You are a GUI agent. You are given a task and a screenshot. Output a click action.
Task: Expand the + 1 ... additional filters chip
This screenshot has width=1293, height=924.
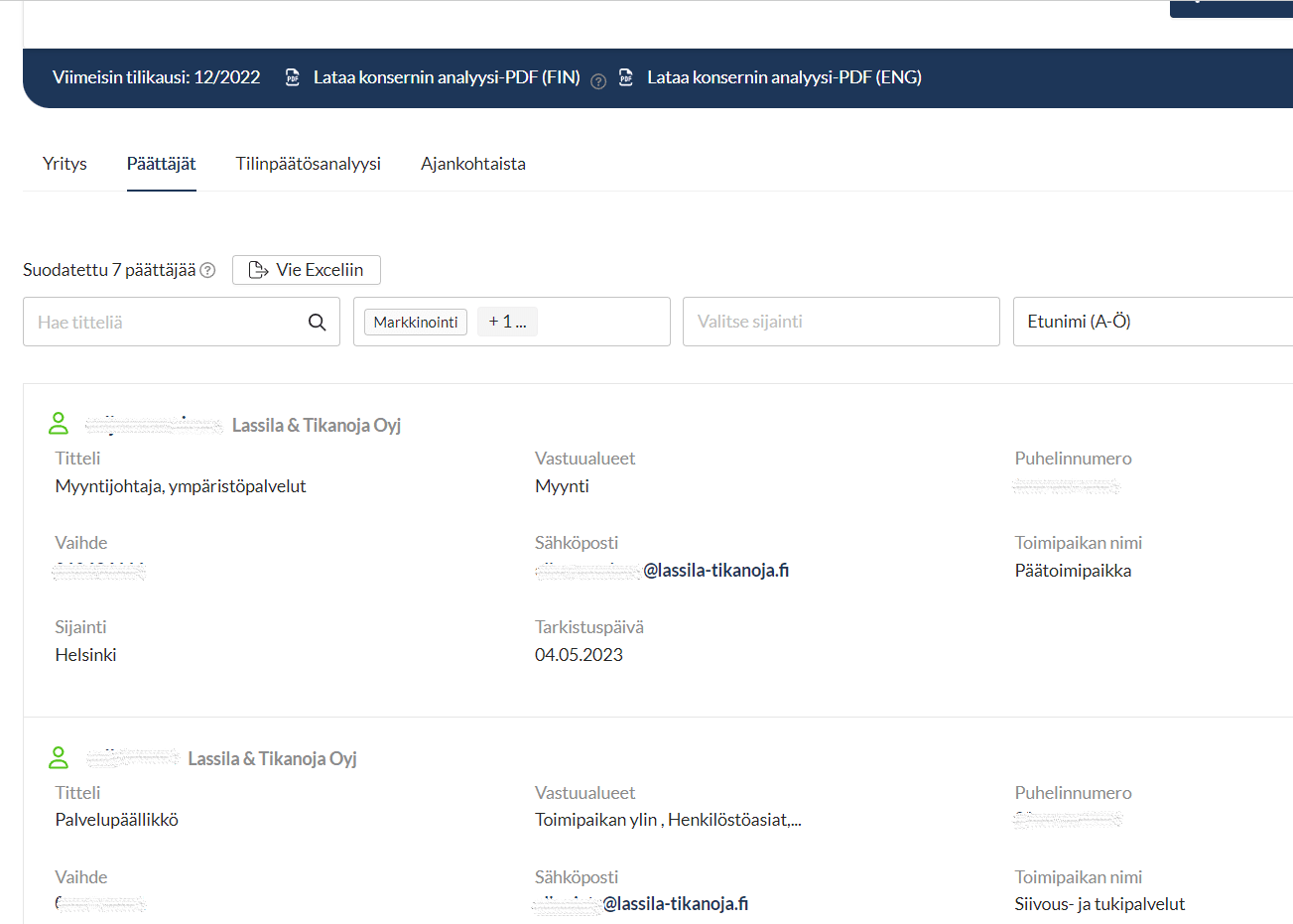pyautogui.click(x=507, y=322)
